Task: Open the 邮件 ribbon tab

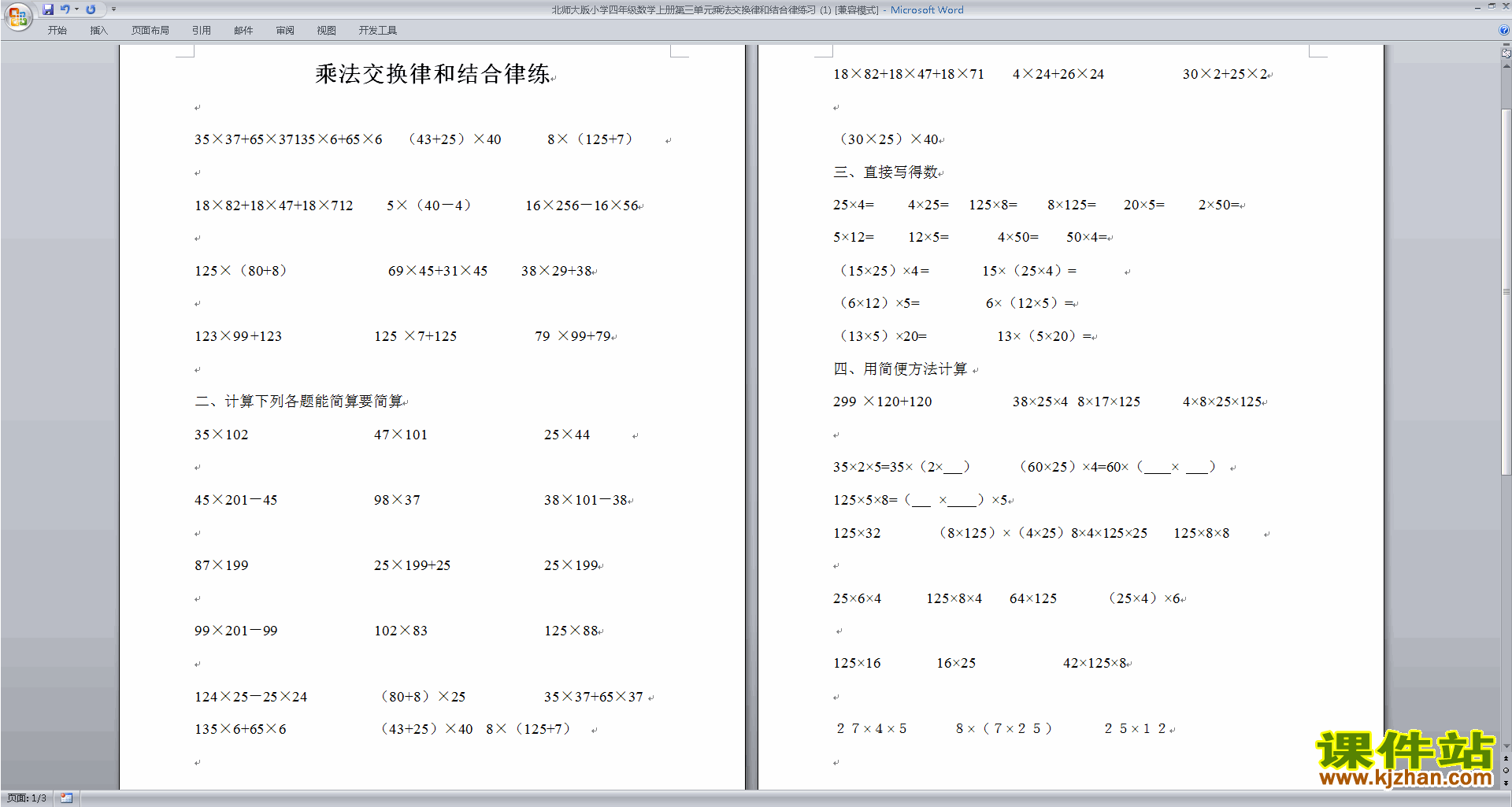Action: (243, 31)
